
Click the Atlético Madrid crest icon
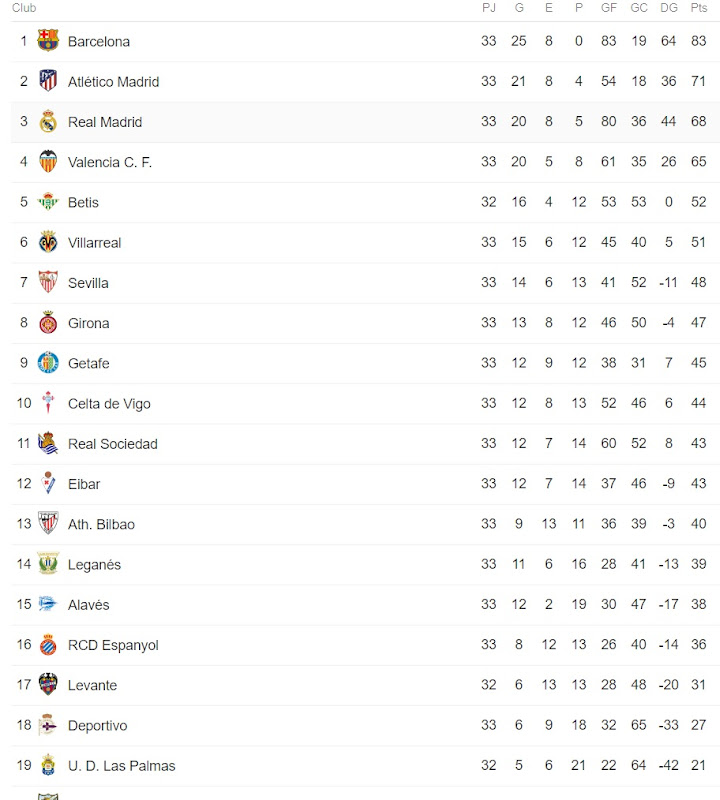click(48, 81)
